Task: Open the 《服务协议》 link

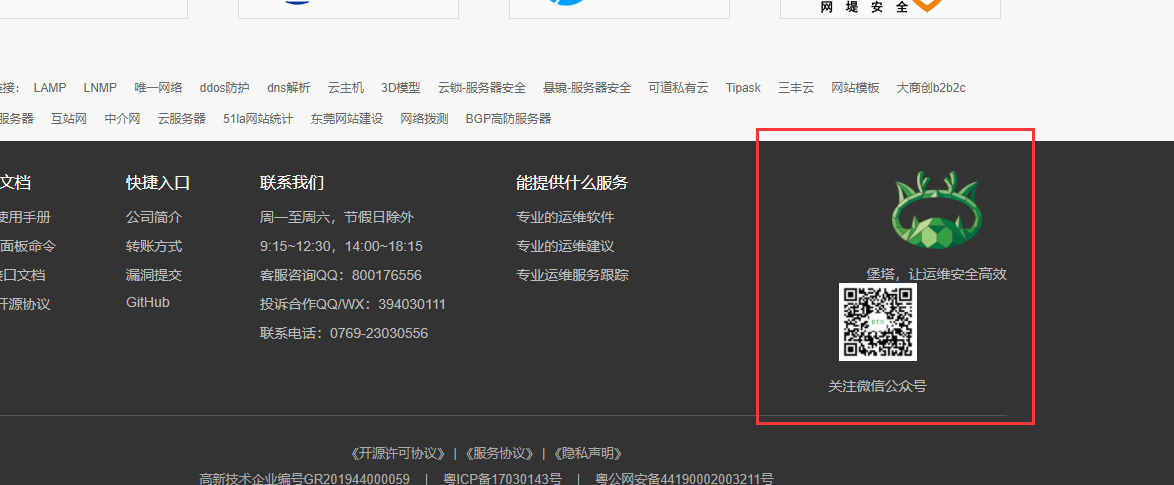Action: [x=499, y=453]
